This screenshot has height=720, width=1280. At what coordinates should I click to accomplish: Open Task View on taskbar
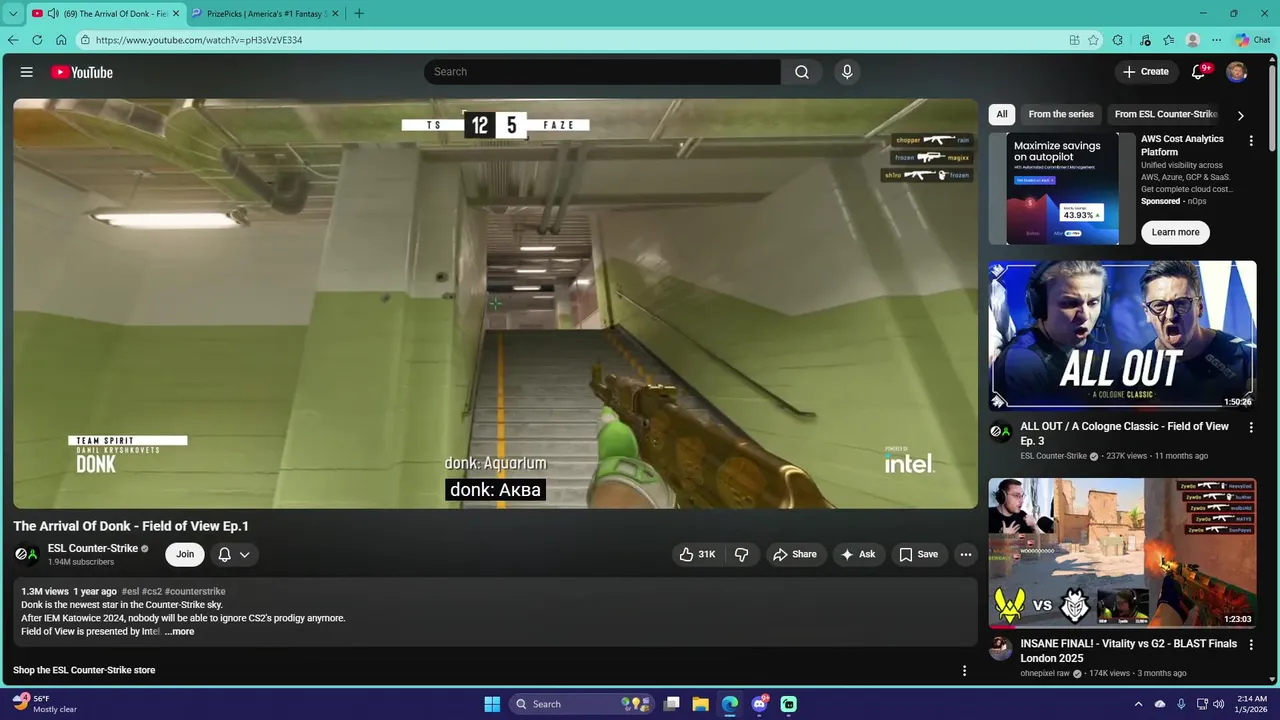[x=672, y=704]
